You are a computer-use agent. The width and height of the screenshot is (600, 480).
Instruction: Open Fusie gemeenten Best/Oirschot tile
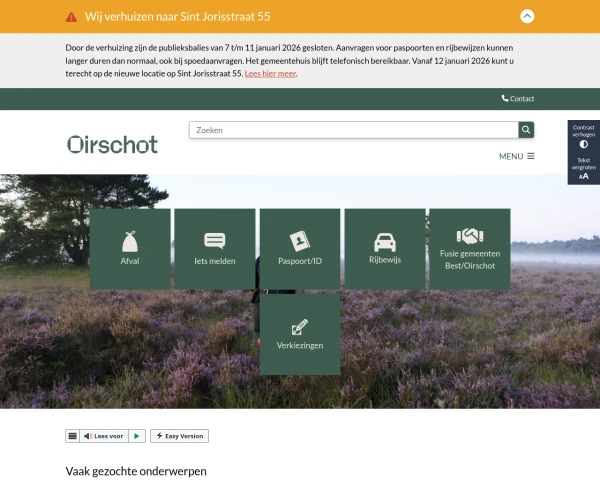(469, 249)
